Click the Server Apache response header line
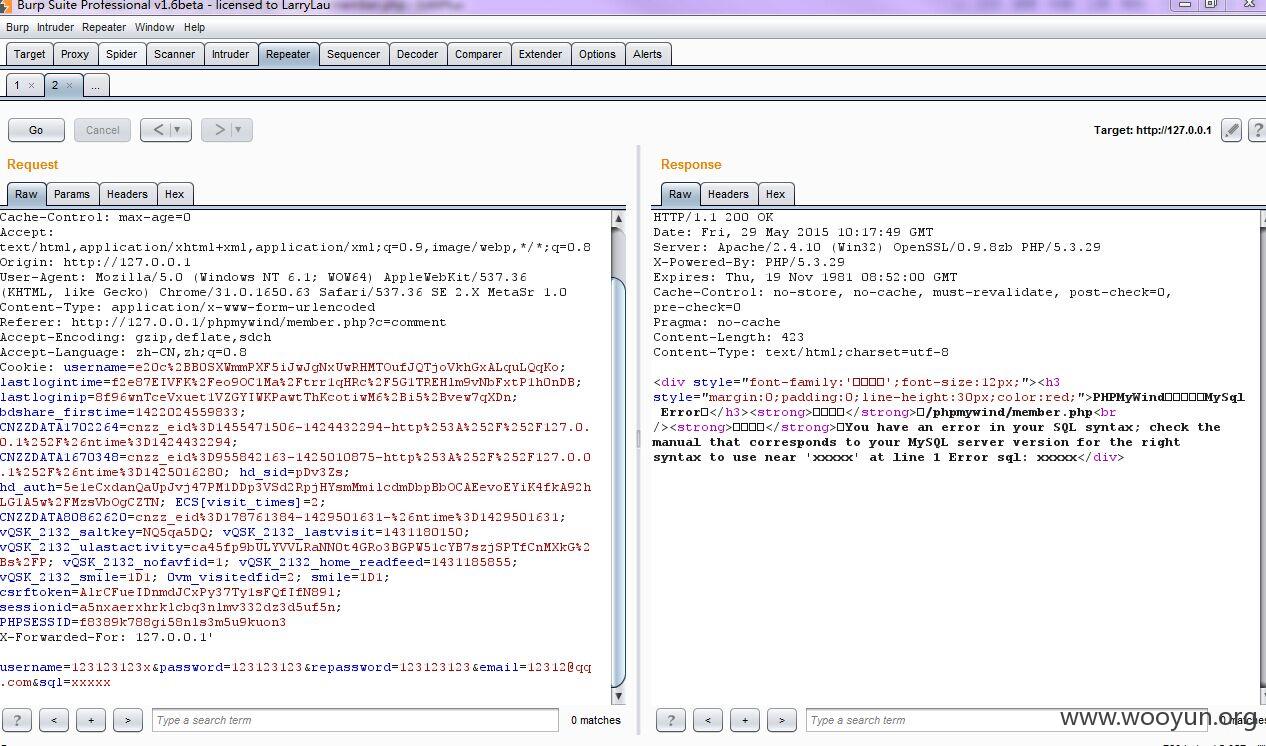The width and height of the screenshot is (1266, 746). coord(876,247)
